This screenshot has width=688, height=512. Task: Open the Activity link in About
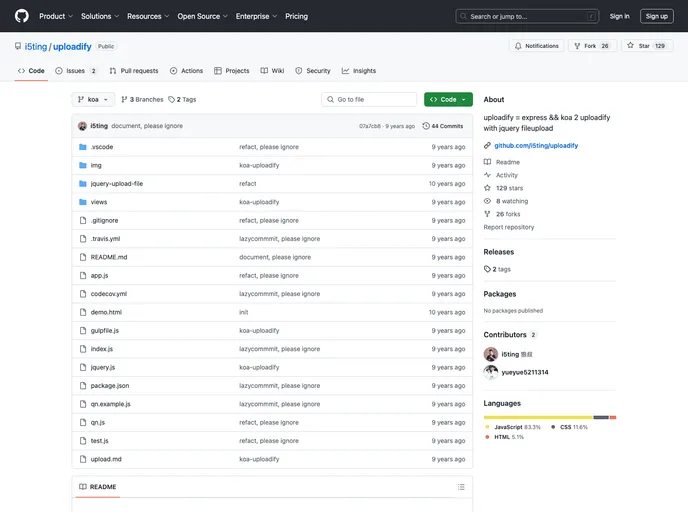point(507,175)
